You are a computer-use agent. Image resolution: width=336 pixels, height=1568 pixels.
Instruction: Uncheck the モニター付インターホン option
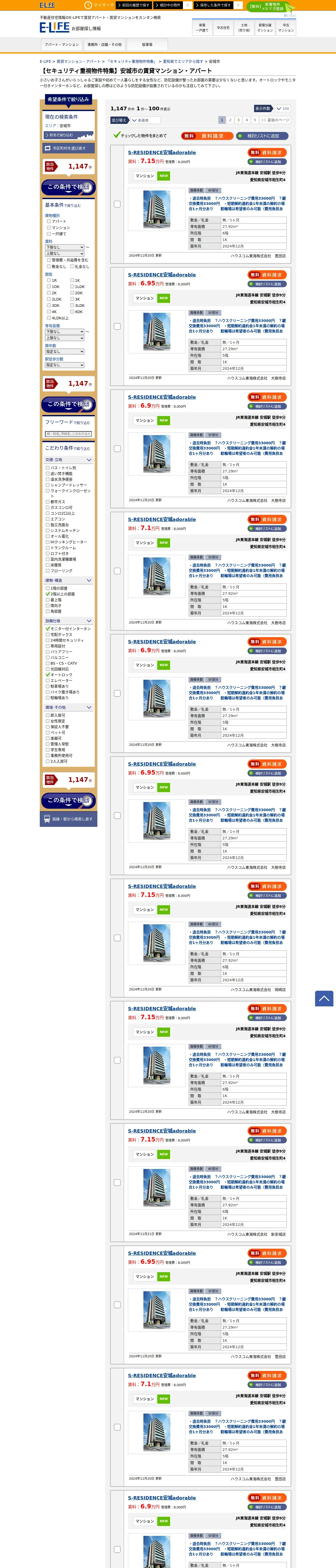click(x=48, y=629)
